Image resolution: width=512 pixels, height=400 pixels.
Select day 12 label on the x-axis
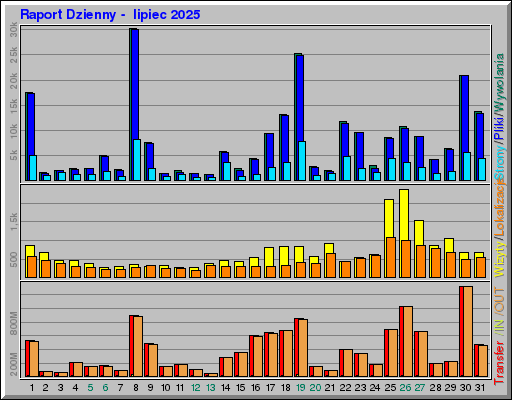pyautogui.click(x=196, y=388)
